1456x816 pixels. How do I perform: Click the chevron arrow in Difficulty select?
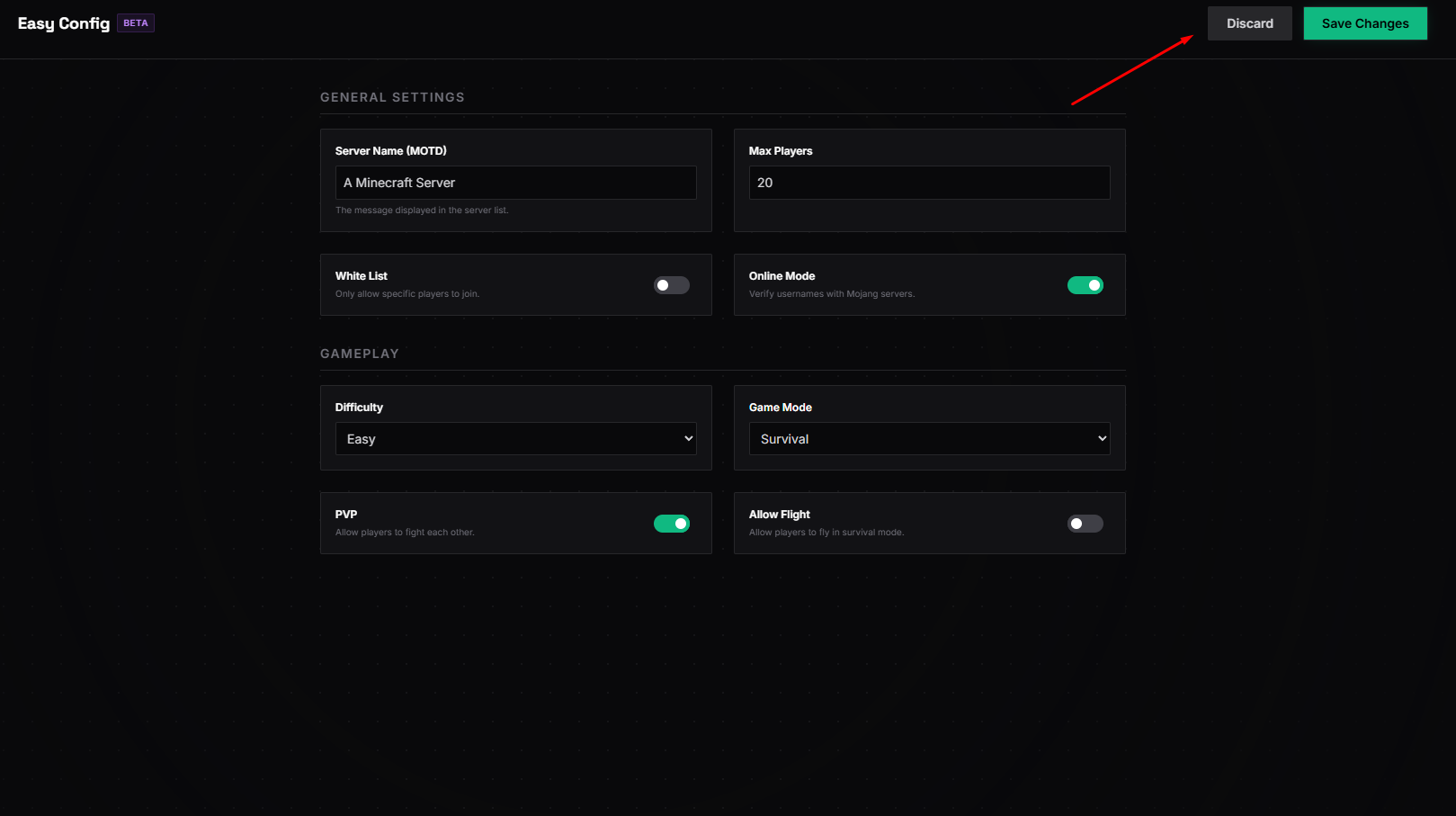[688, 439]
